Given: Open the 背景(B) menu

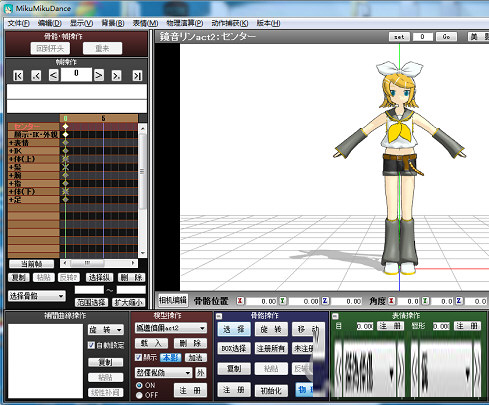Looking at the screenshot, I should click(113, 23).
